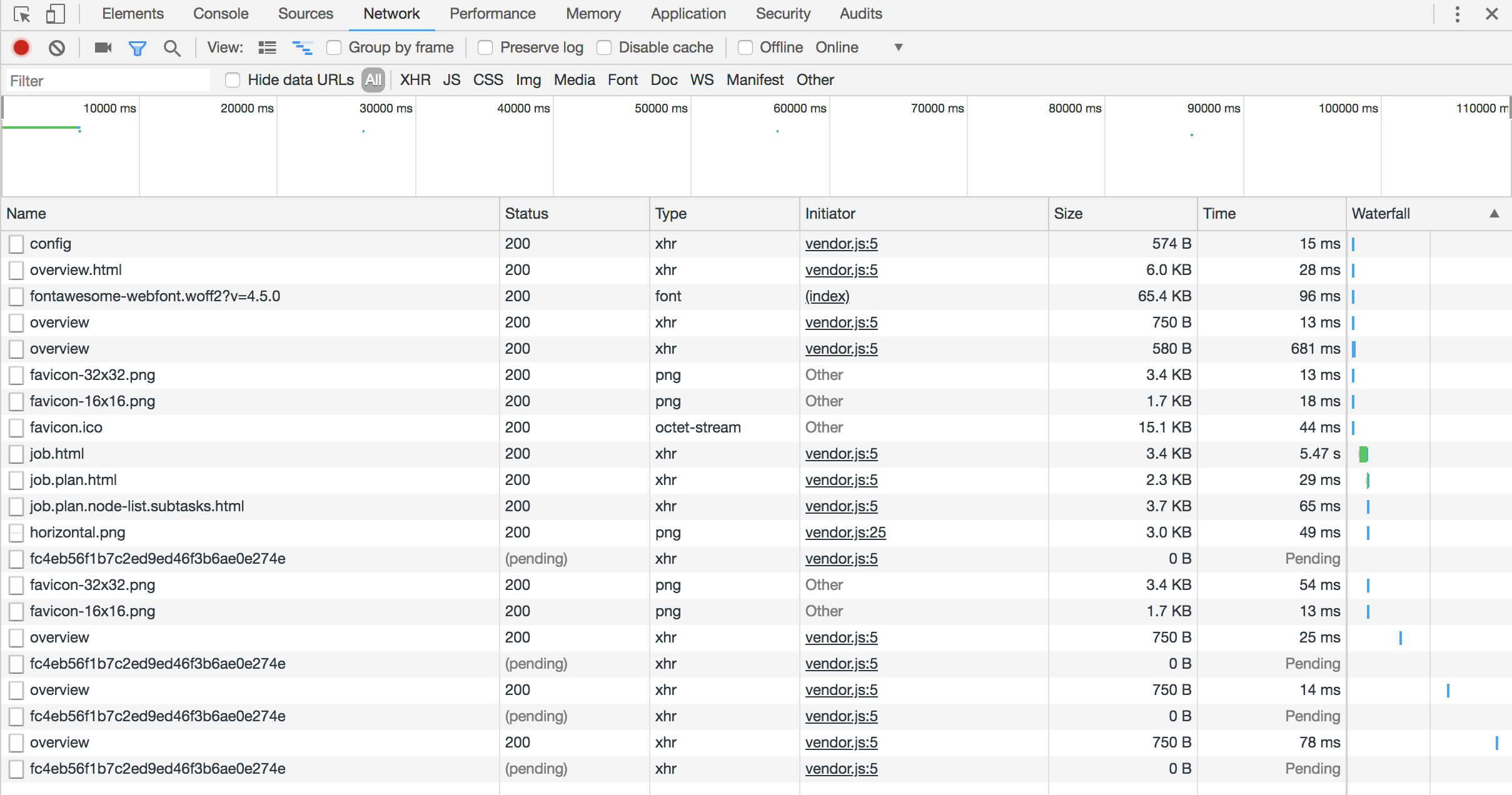Filter requests by Font
The image size is (1512, 795).
[x=623, y=80]
